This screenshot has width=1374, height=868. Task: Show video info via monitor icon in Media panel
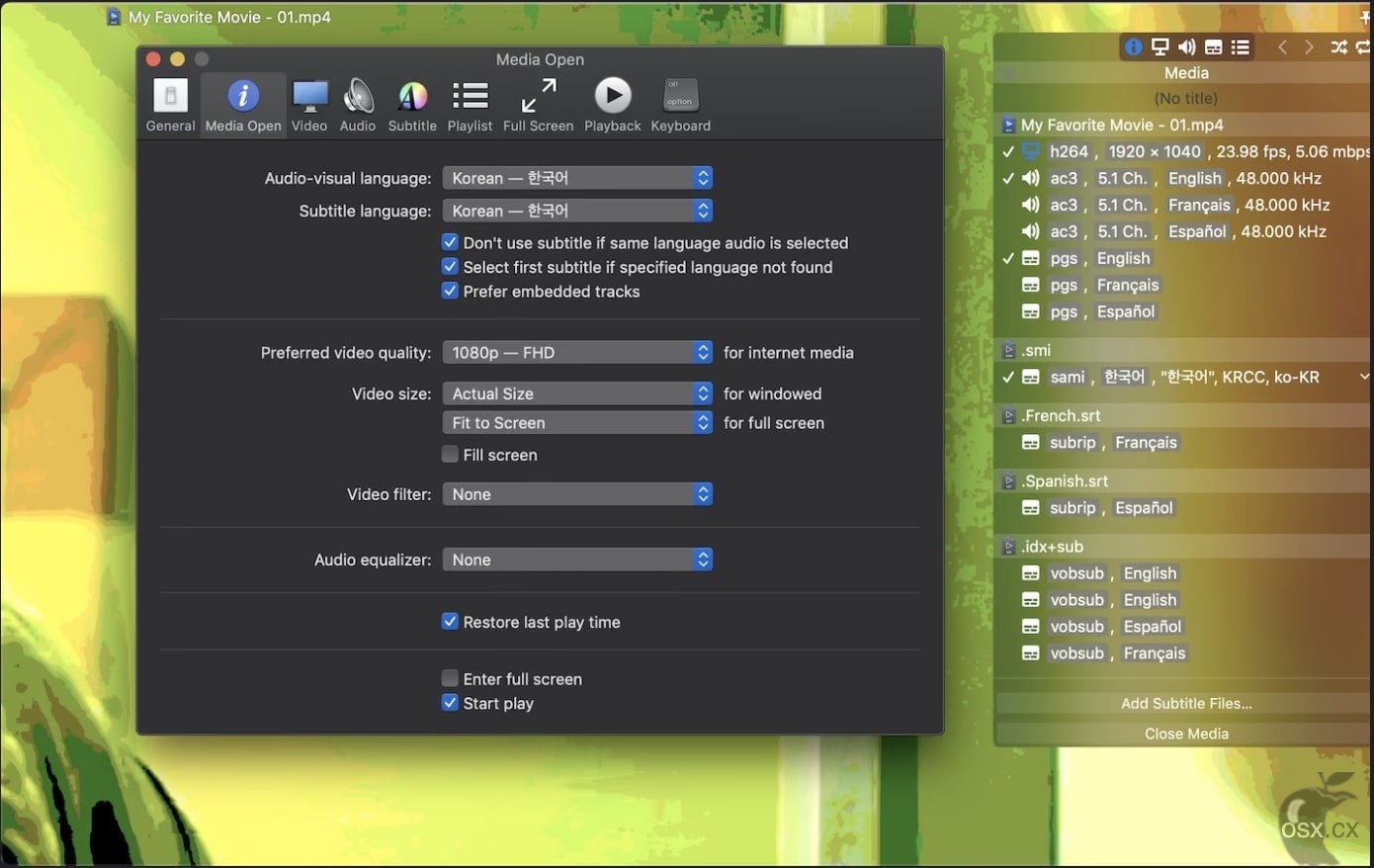tap(1159, 46)
